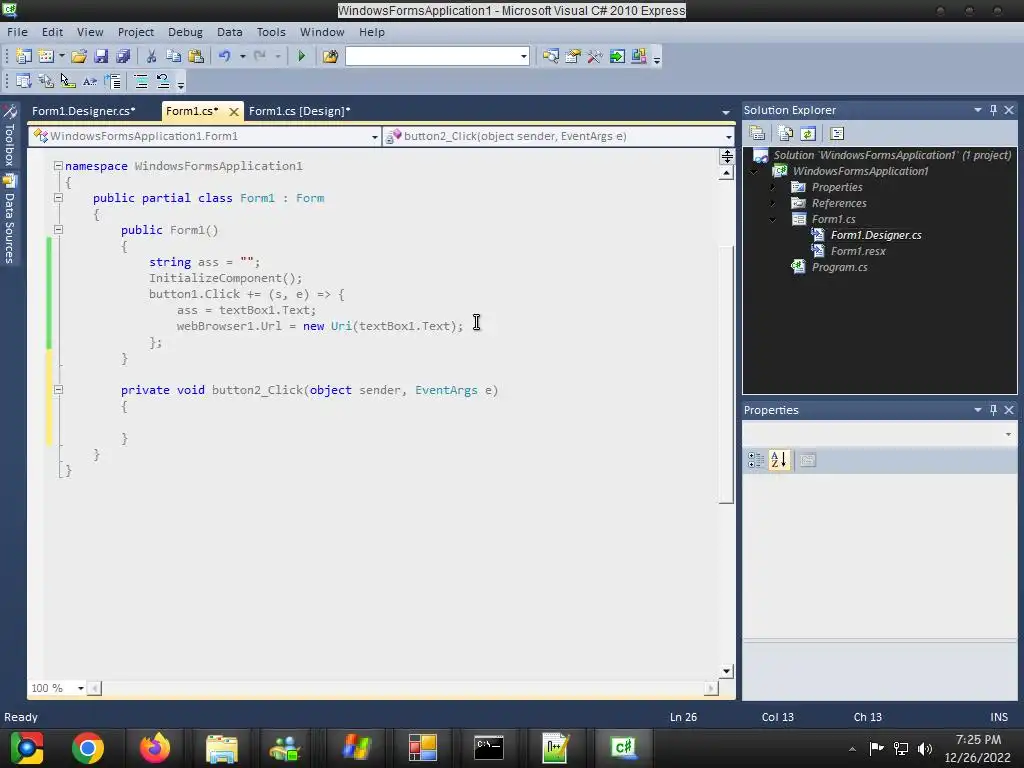Screen dimensions: 1024x768
Task: Collapse the Form1 class outlining block
Action: pos(58,198)
